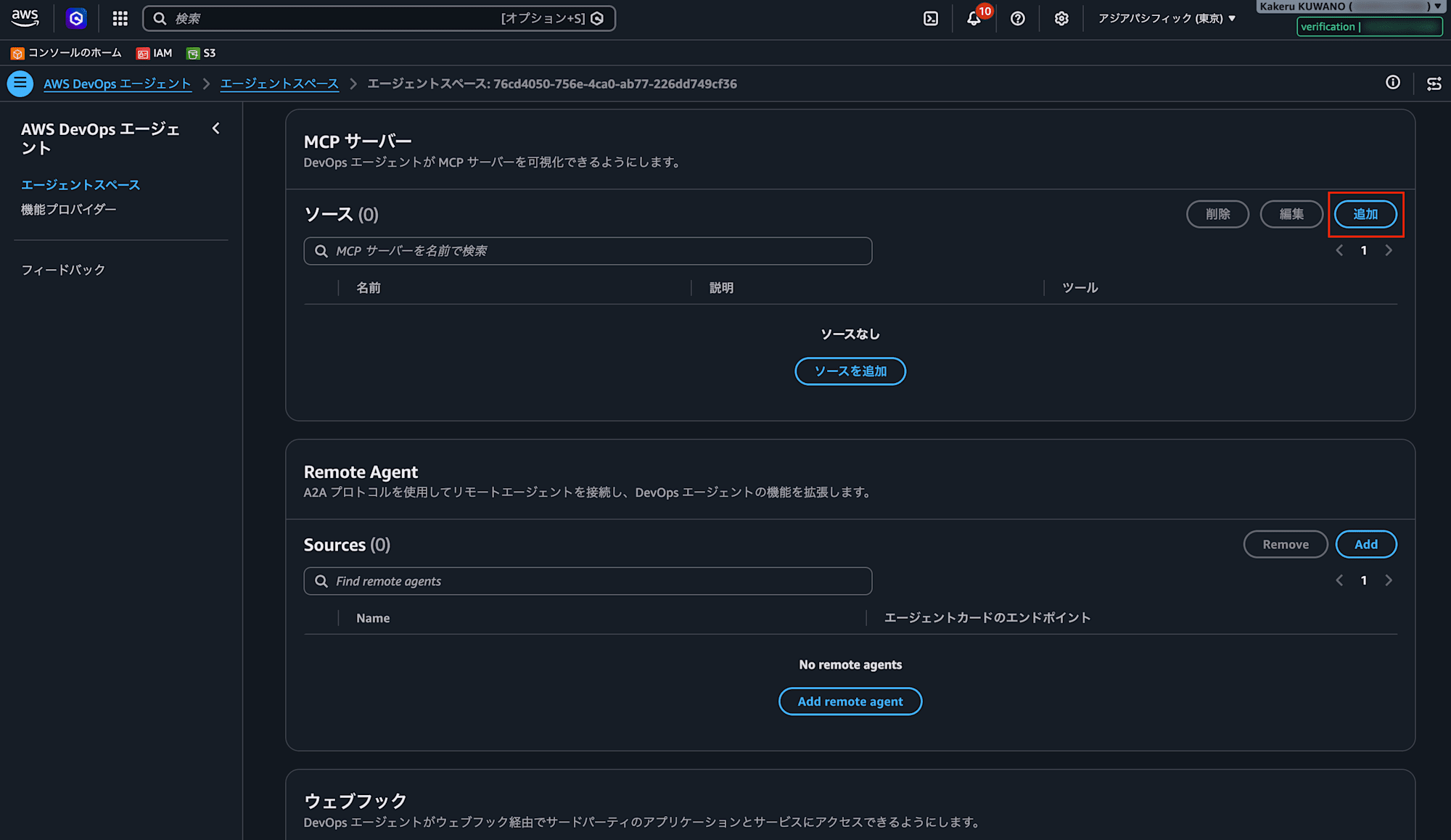The height and width of the screenshot is (840, 1451).
Task: Focus the AWS console 検索 search bar
Action: (x=379, y=18)
